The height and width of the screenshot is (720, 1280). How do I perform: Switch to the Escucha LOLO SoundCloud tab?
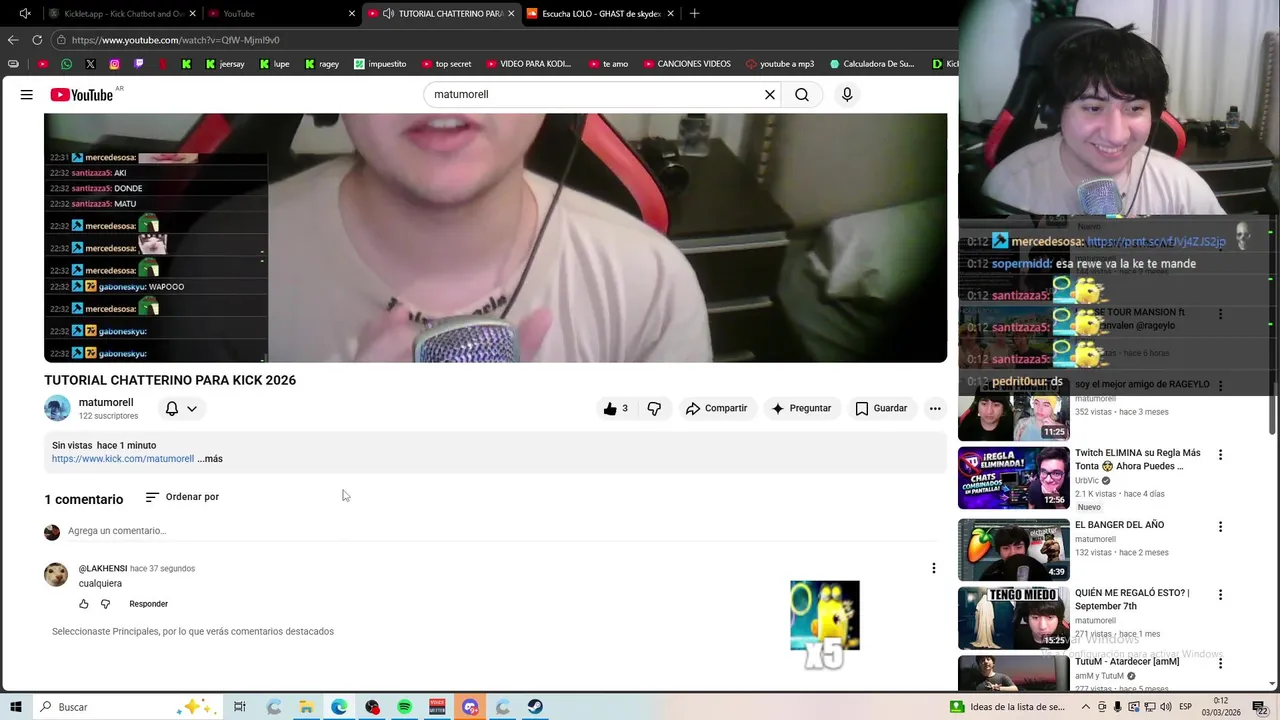click(x=600, y=14)
